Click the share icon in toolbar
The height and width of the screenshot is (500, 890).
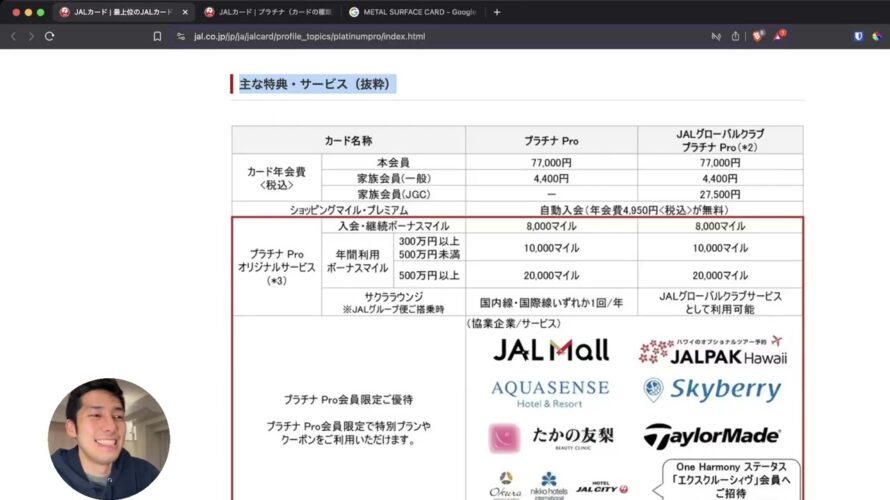[x=736, y=36]
